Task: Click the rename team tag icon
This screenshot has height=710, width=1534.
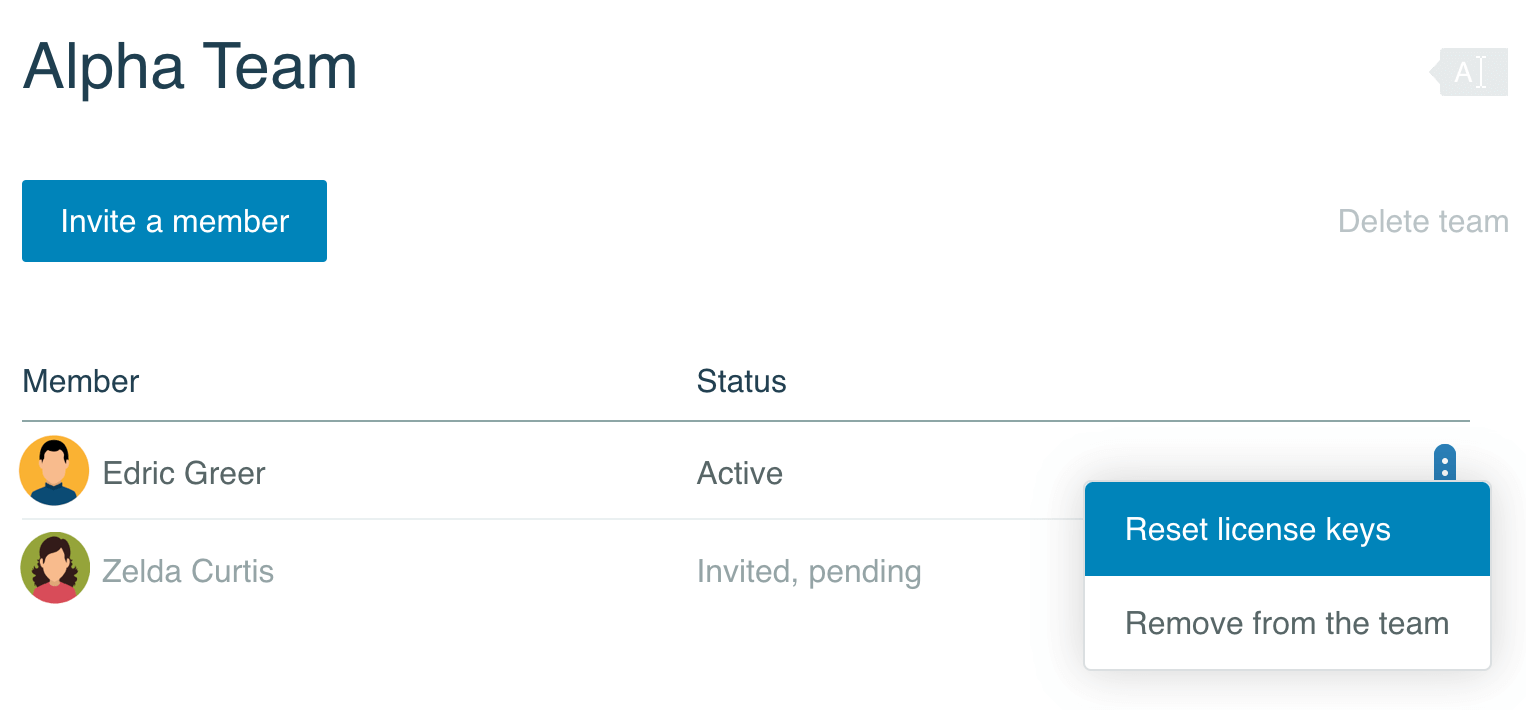Action: point(1468,72)
